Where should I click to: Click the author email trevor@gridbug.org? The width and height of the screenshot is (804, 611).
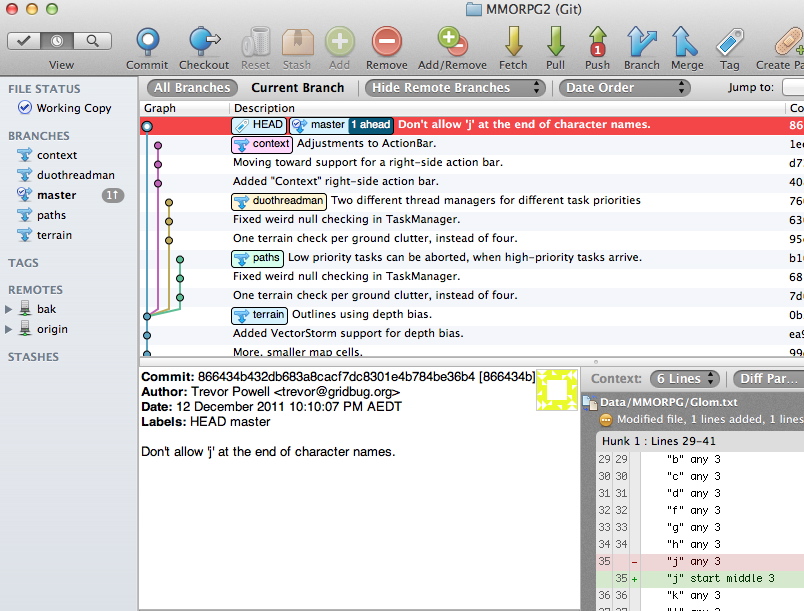point(337,393)
